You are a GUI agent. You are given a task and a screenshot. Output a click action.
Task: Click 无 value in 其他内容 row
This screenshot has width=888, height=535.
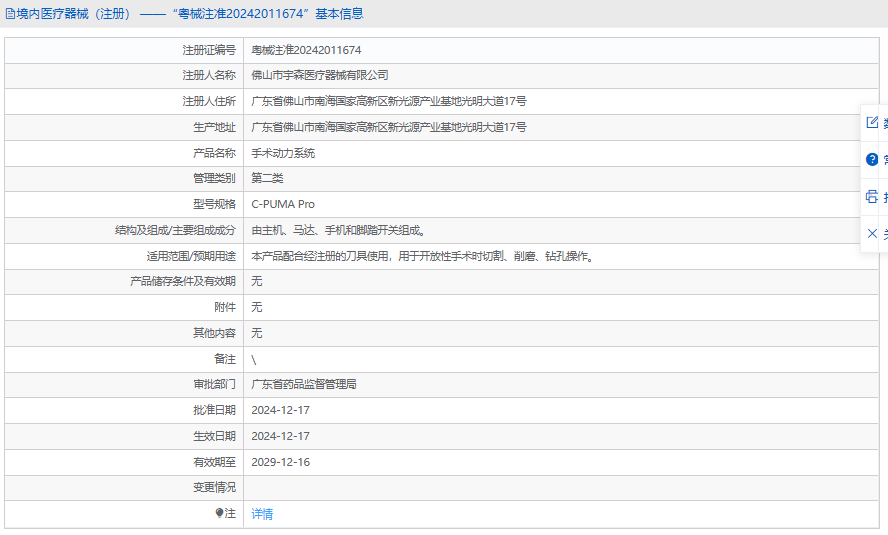pyautogui.click(x=257, y=333)
